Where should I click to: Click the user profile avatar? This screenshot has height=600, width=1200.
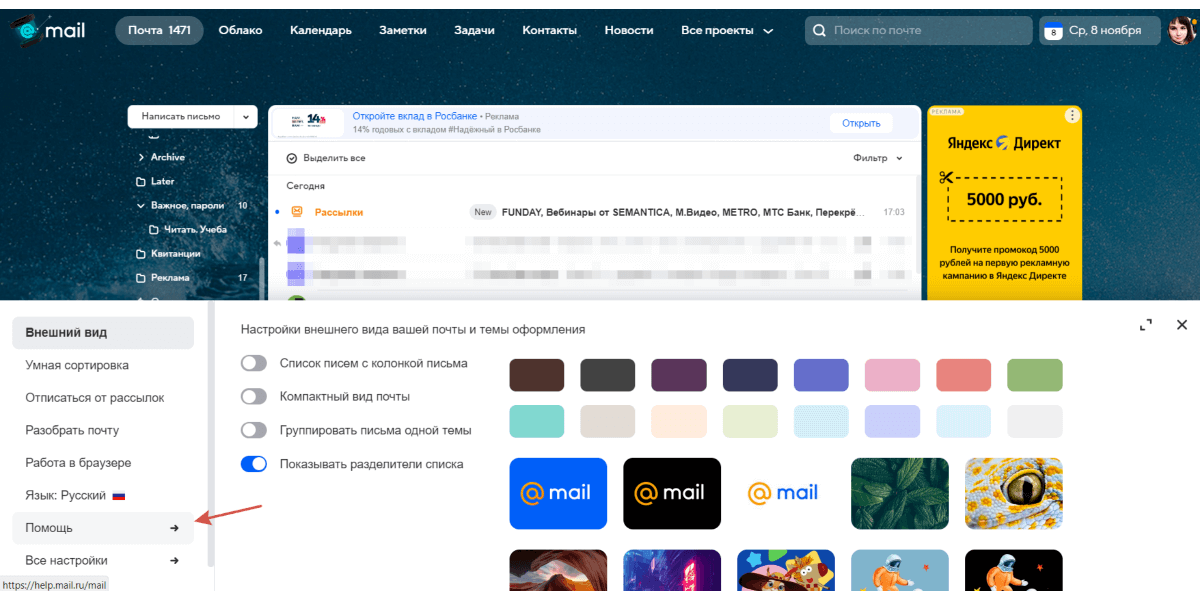pyautogui.click(x=1181, y=31)
